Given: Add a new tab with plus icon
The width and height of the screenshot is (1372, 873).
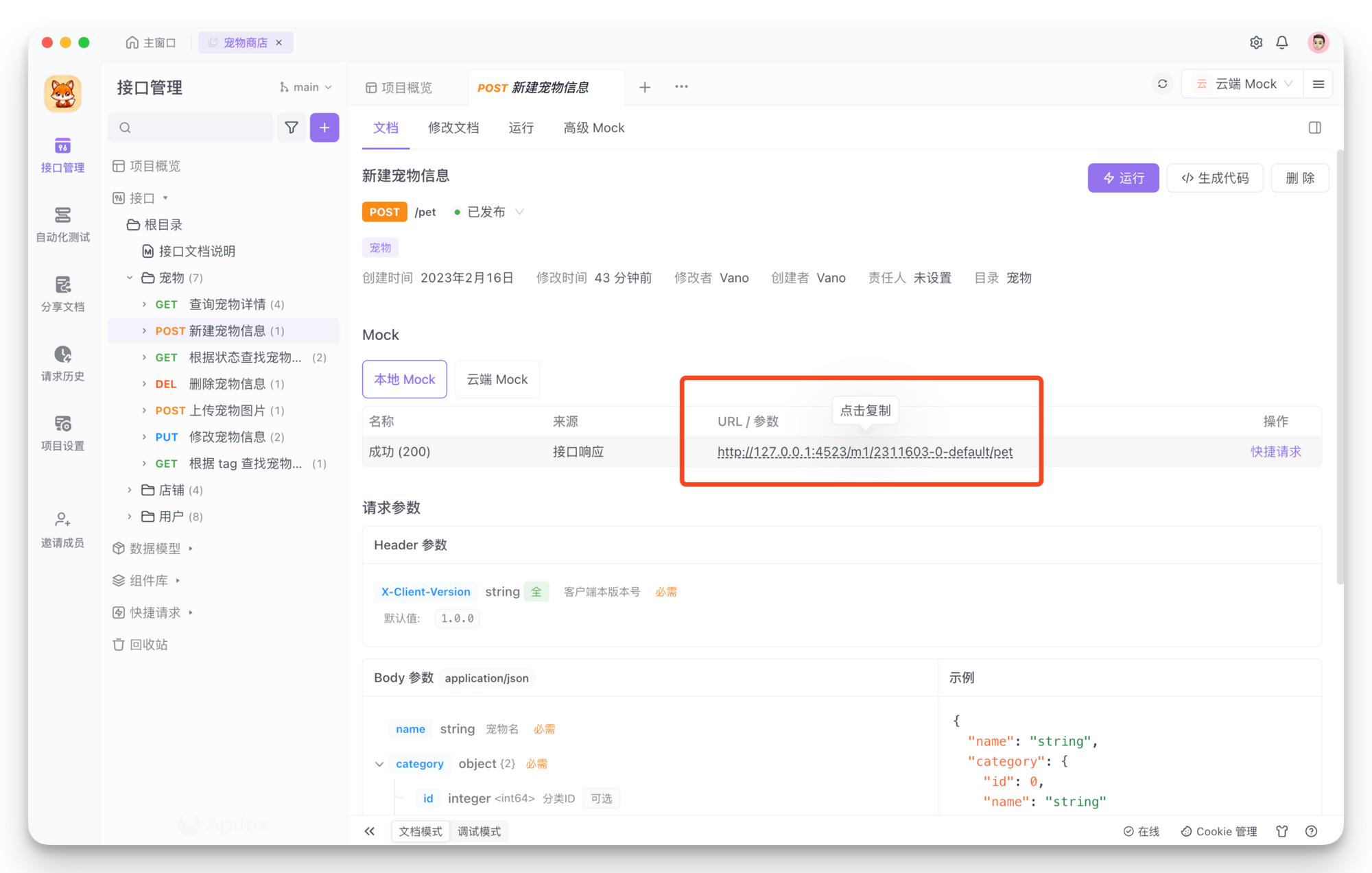Looking at the screenshot, I should (x=645, y=87).
